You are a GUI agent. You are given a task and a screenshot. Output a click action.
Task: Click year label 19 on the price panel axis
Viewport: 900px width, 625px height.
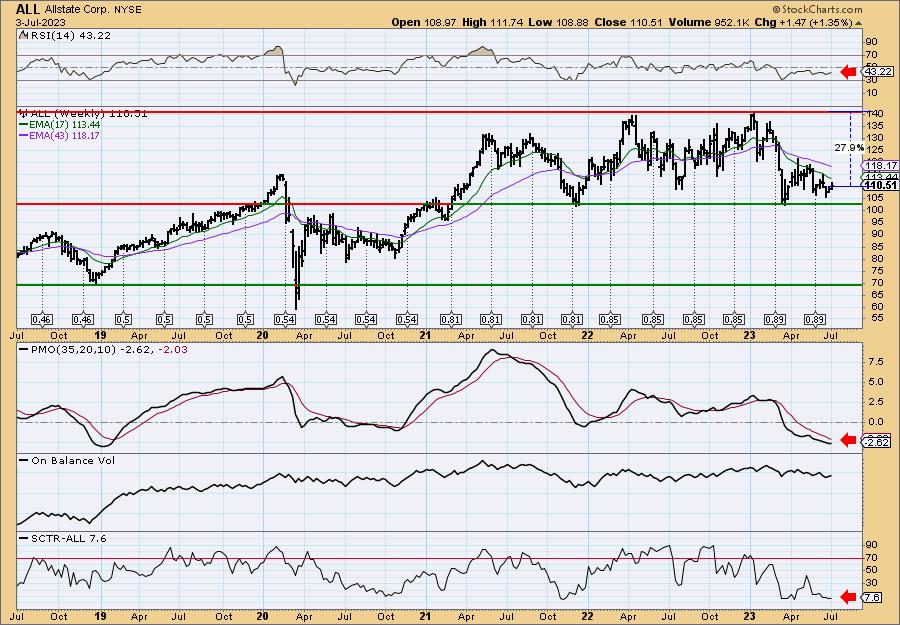100,335
